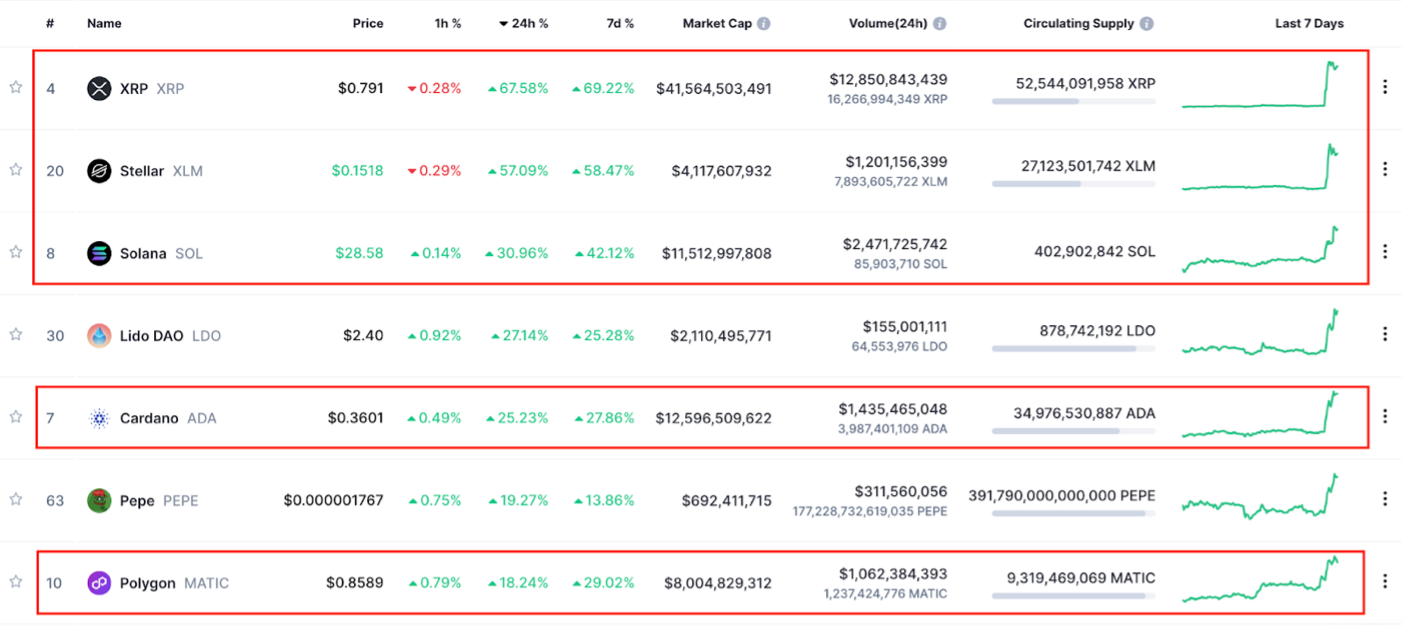Click Stellar 1h change 0.29%
The width and height of the screenshot is (1405, 629).
point(434,171)
